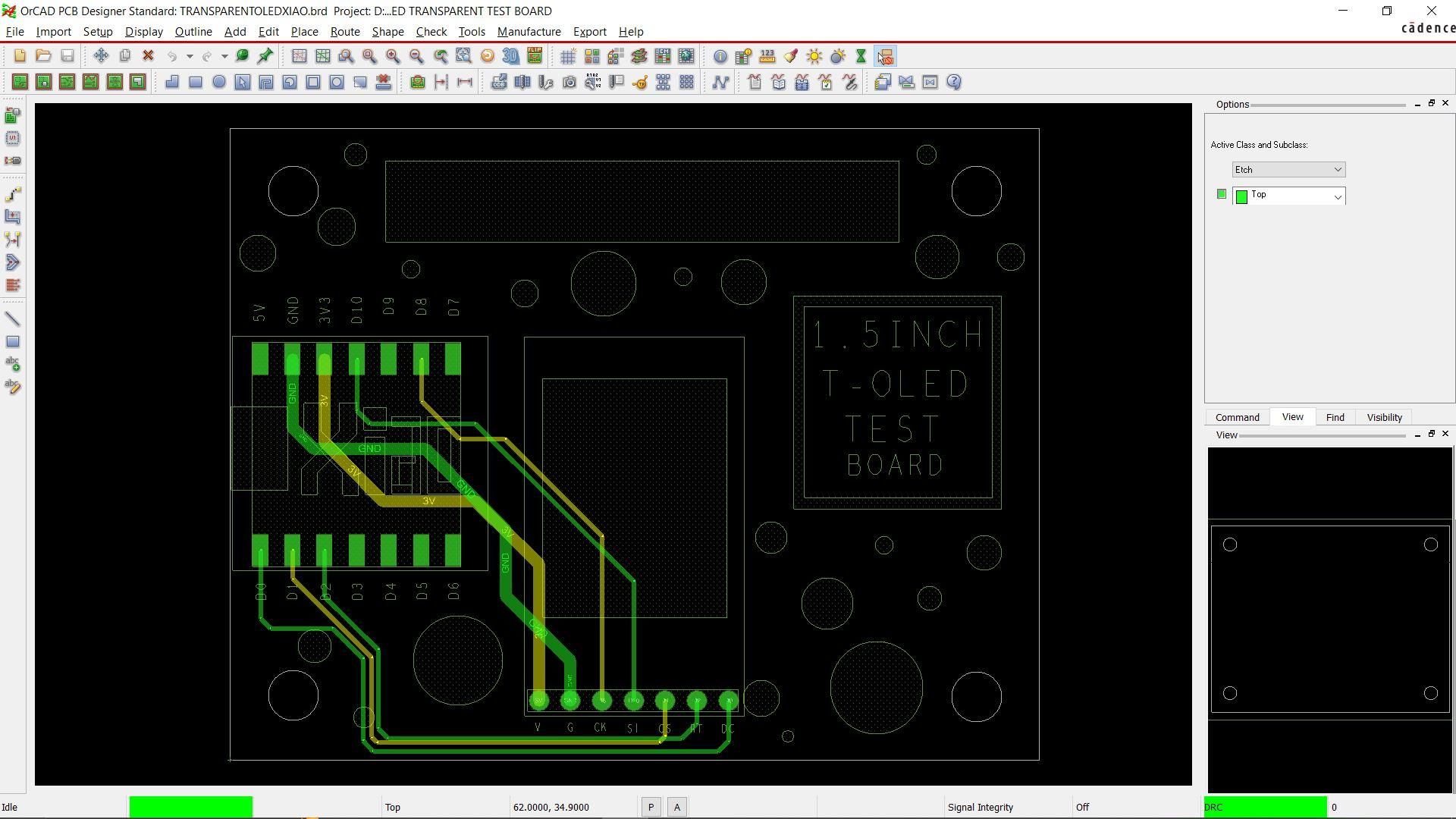This screenshot has height=819, width=1456.
Task: Click the green status progress bar
Action: coord(191,808)
